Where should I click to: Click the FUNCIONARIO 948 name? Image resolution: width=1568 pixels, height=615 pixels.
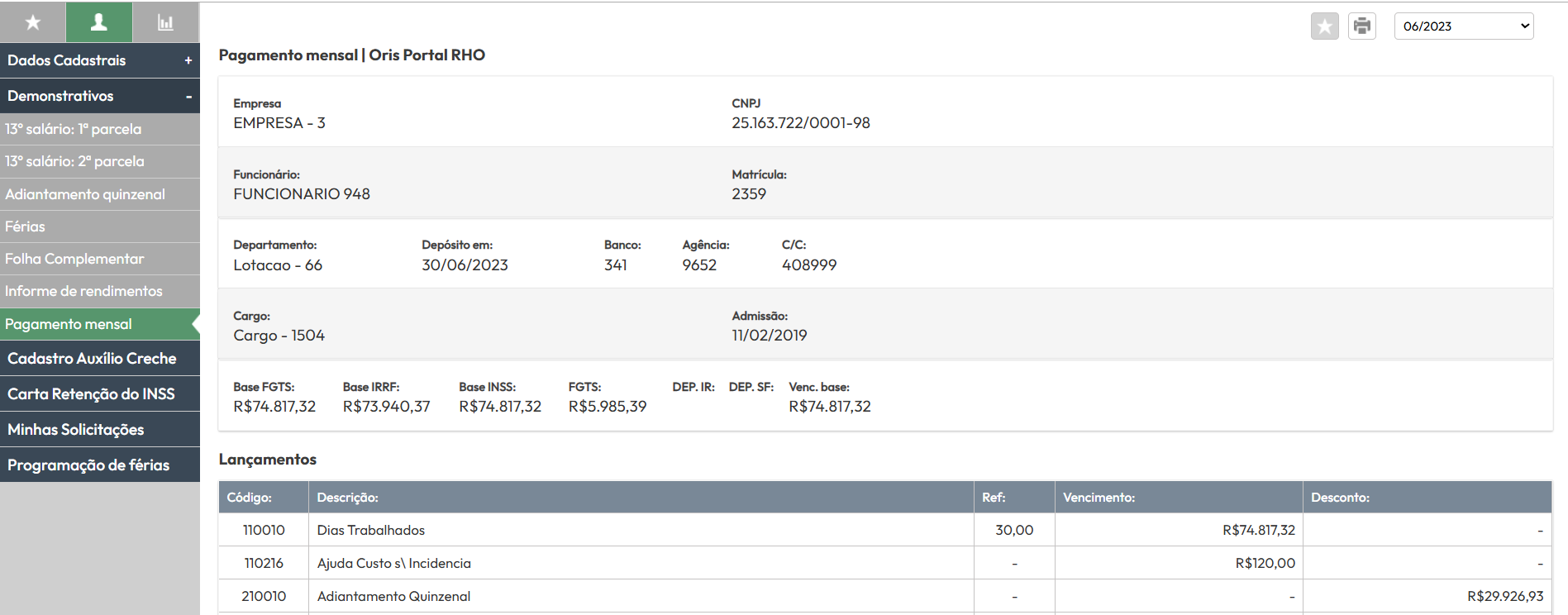302,194
